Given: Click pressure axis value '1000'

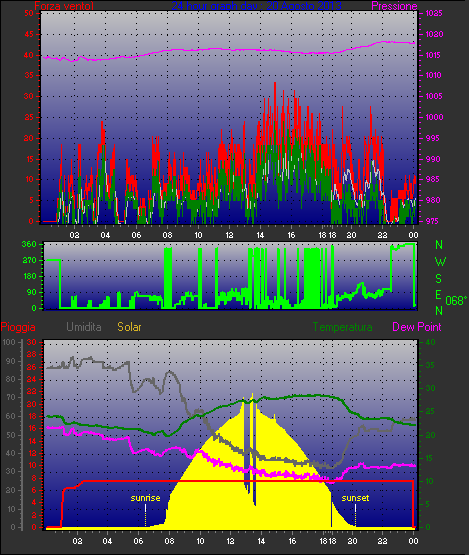Looking at the screenshot, I should (434, 117).
